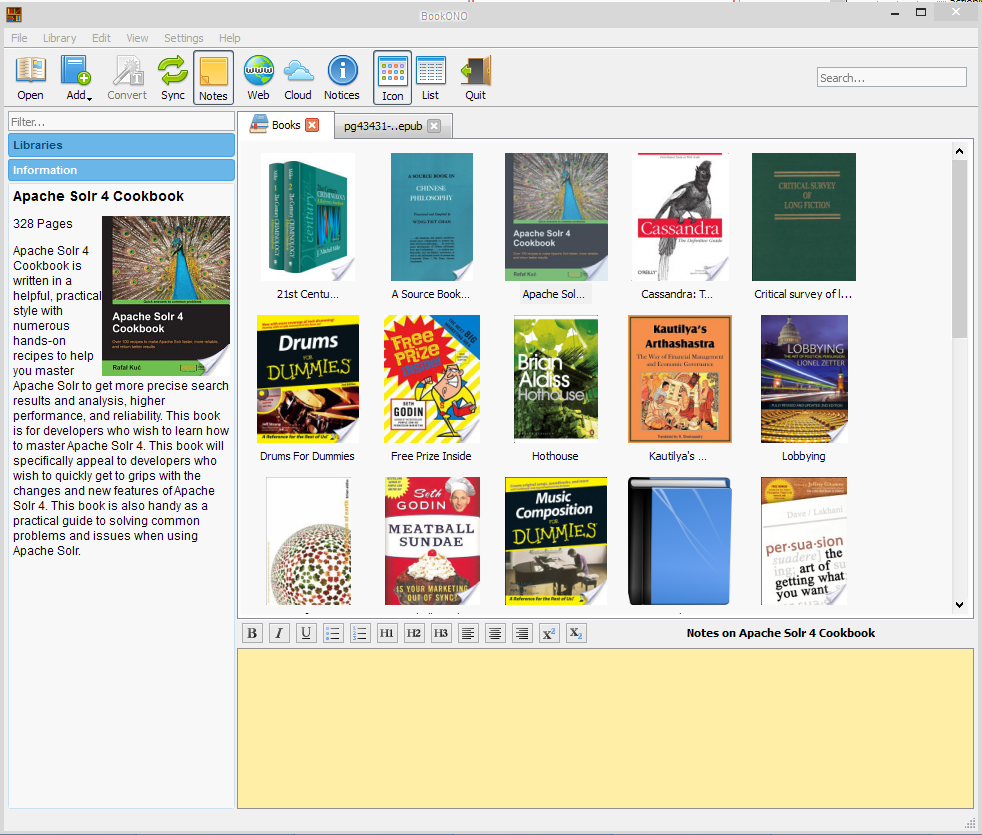Switch to Icon view mode
Image resolution: width=982 pixels, height=835 pixels.
point(392,78)
